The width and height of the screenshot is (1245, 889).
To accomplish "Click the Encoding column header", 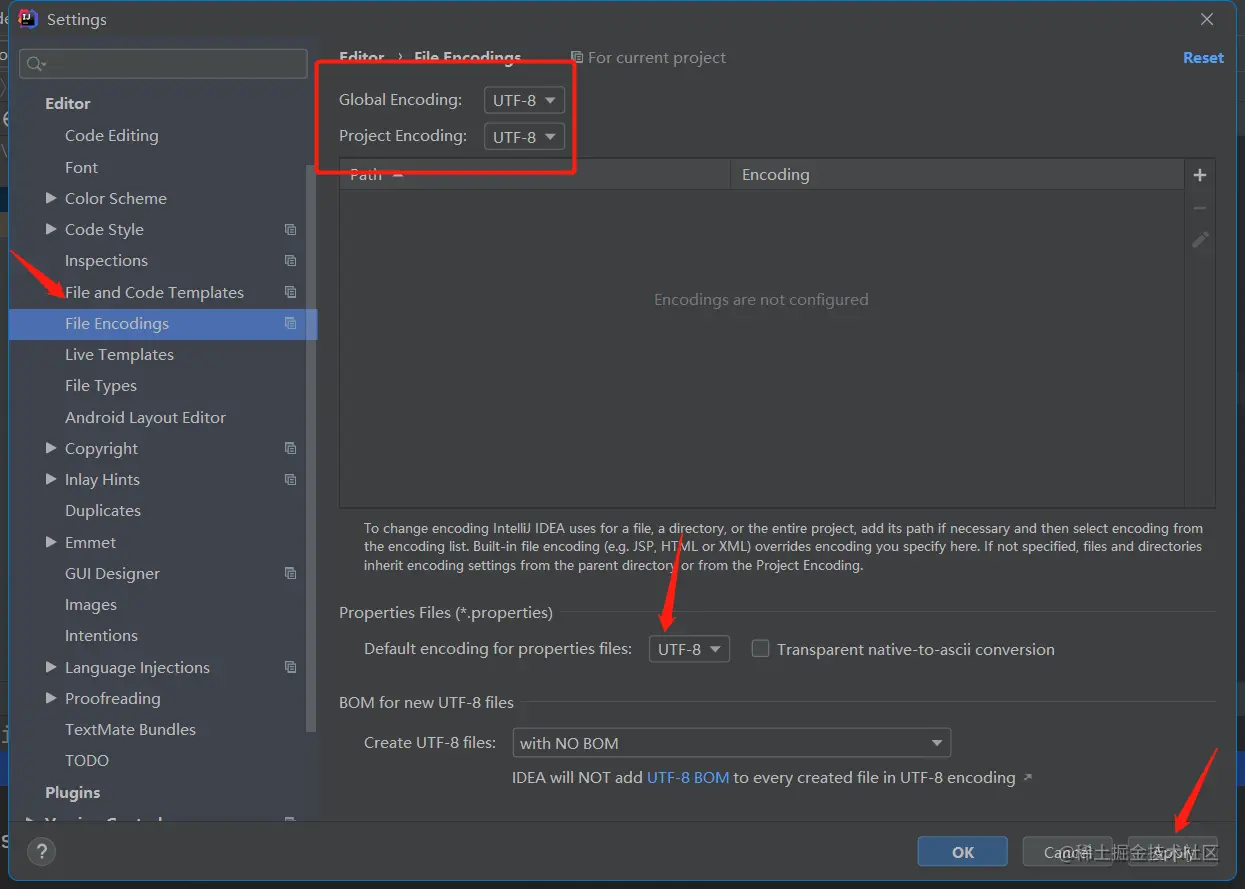I will 958,174.
